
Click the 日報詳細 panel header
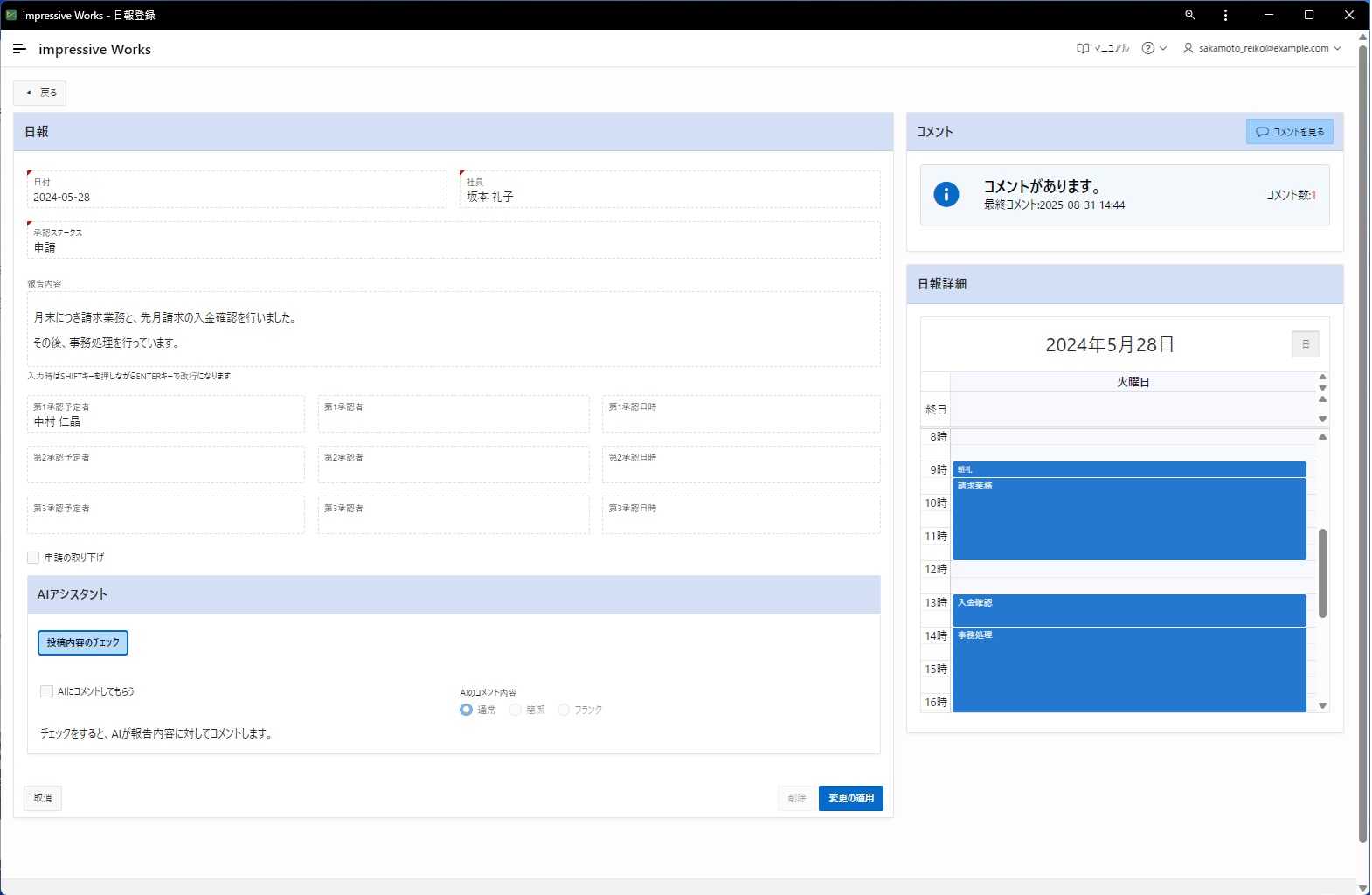pos(1125,284)
